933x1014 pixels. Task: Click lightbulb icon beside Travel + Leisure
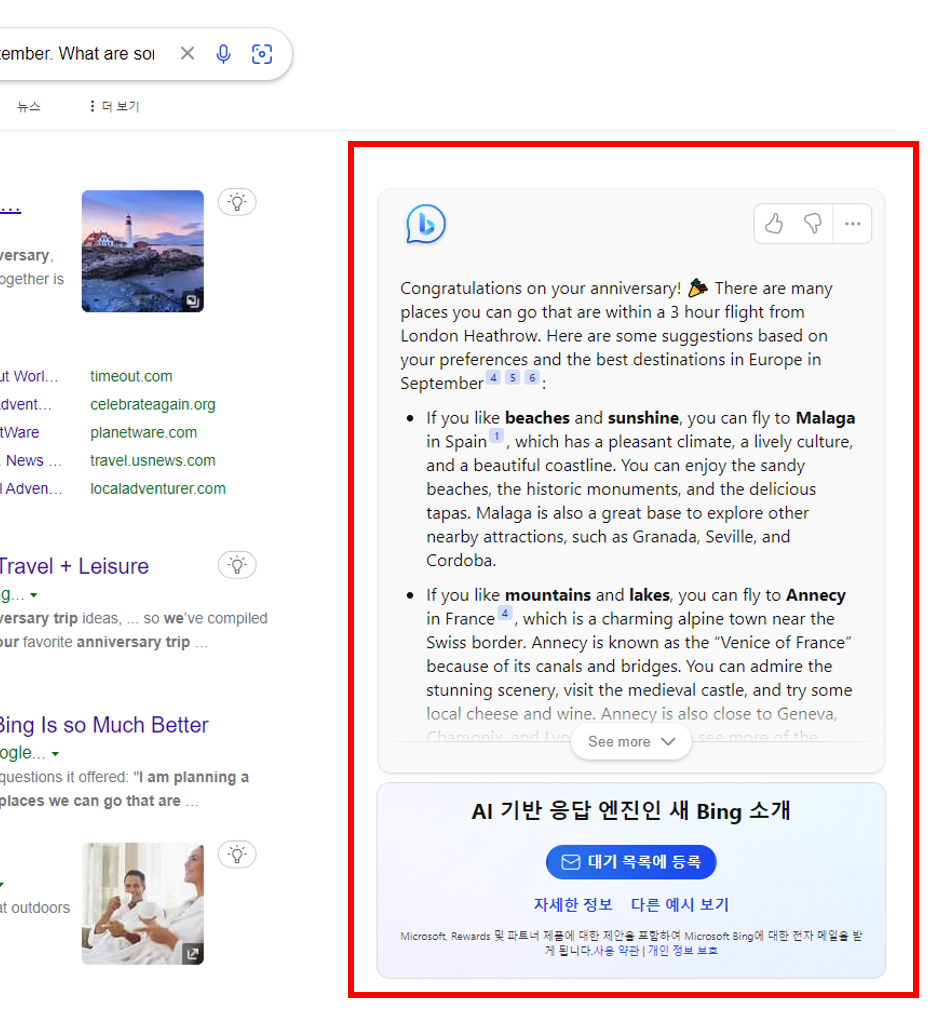pyautogui.click(x=237, y=565)
